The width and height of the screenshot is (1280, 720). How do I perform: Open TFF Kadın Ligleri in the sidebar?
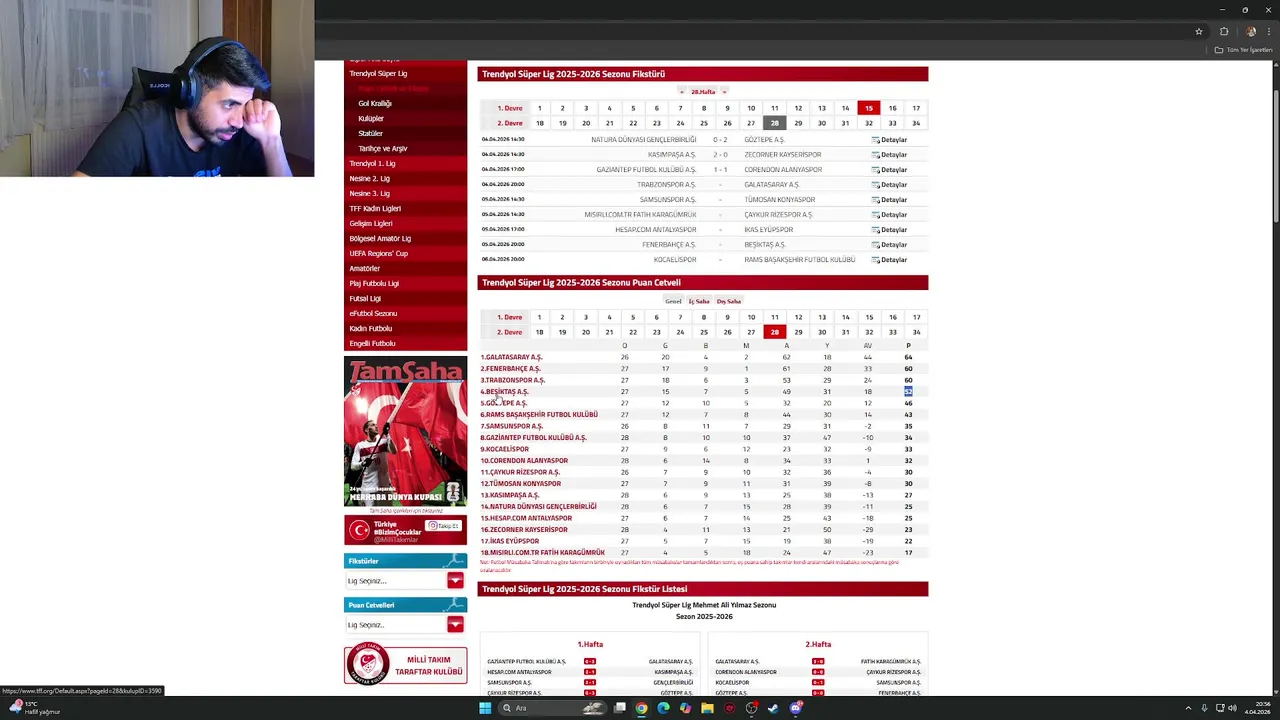point(375,209)
